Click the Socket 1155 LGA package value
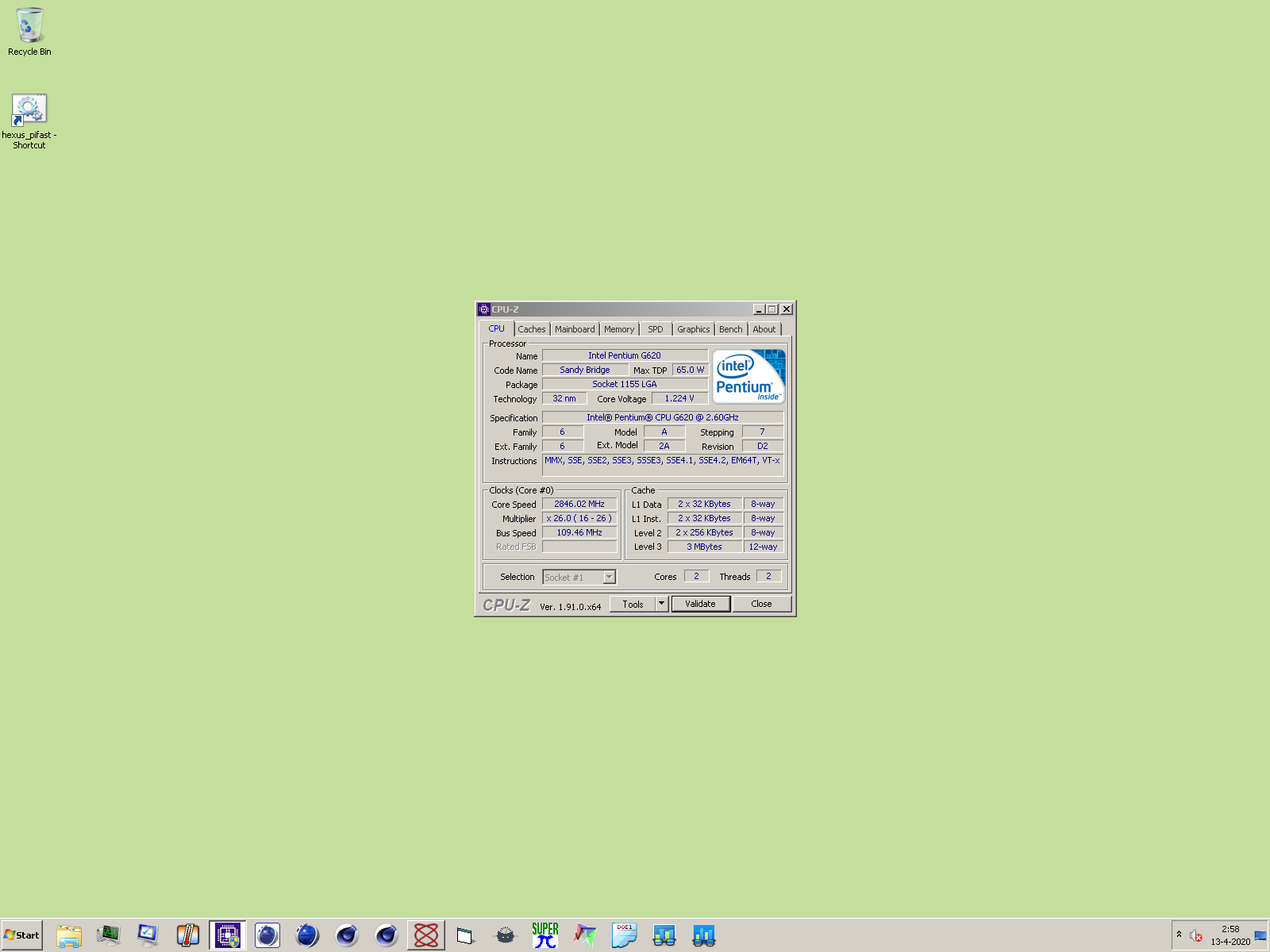This screenshot has width=1270, height=952. point(625,384)
